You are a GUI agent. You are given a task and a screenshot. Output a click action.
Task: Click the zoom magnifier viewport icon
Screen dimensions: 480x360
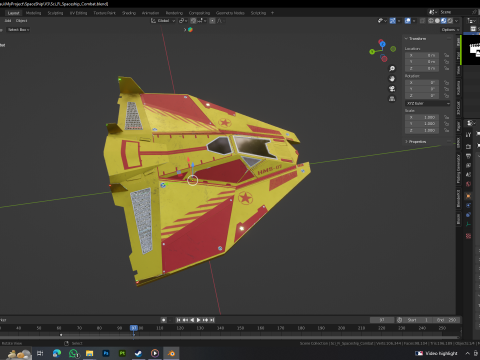pyautogui.click(x=392, y=69)
